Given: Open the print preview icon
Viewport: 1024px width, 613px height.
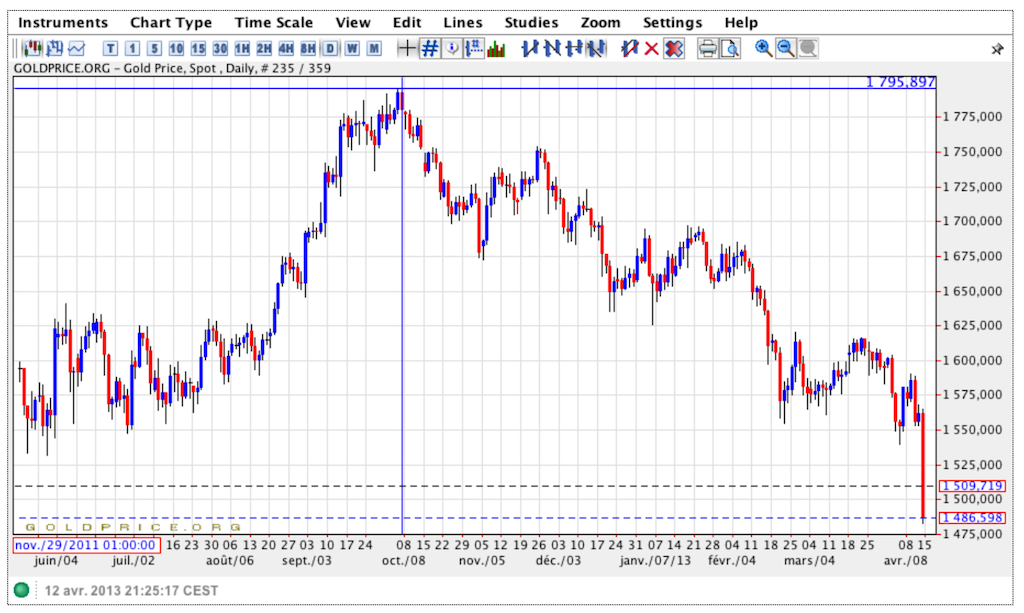Looking at the screenshot, I should (730, 48).
